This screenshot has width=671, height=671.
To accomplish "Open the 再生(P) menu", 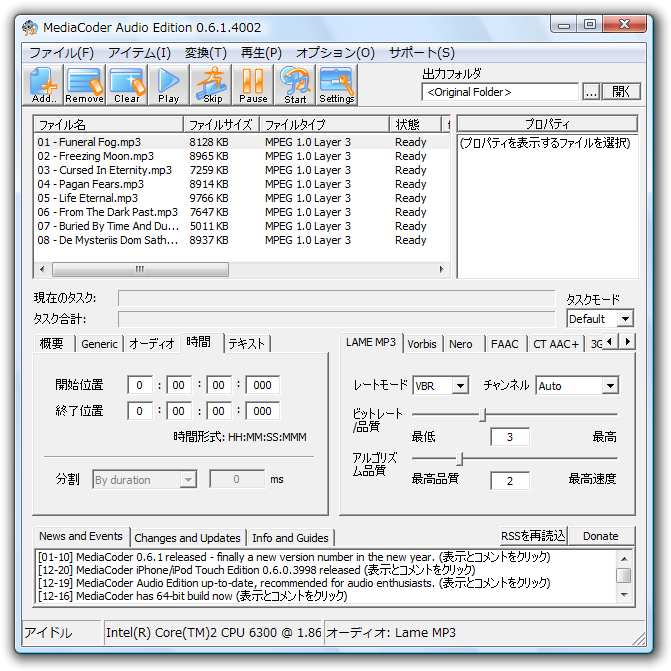I will [261, 53].
